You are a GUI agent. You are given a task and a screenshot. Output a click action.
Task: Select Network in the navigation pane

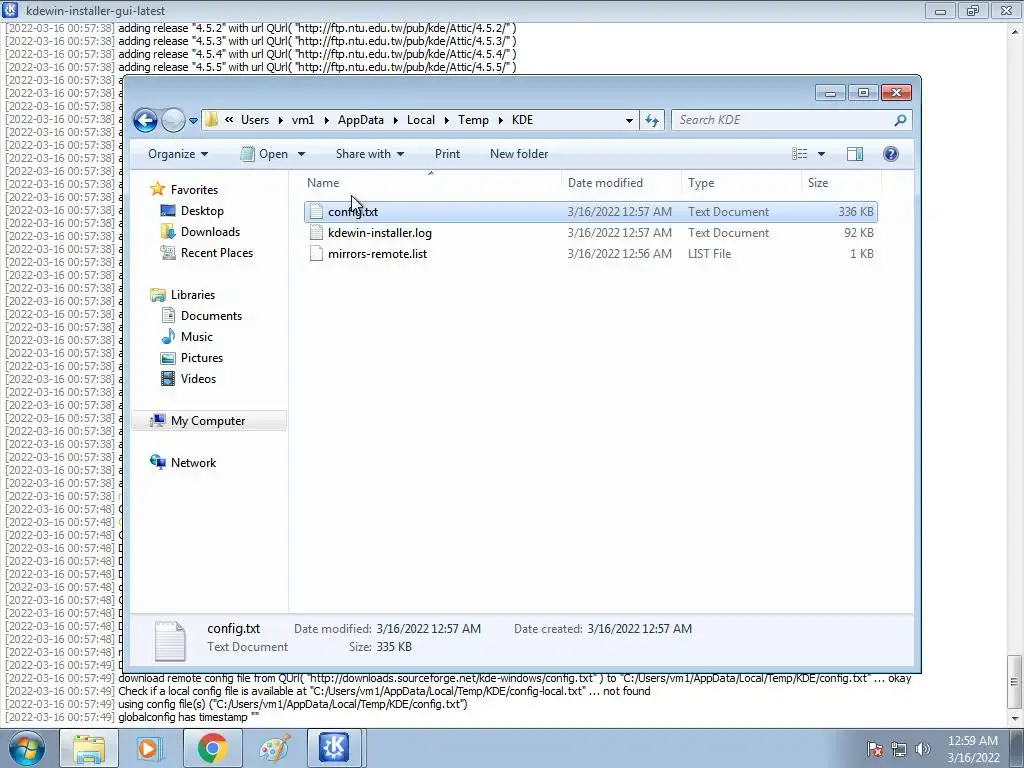pos(193,463)
